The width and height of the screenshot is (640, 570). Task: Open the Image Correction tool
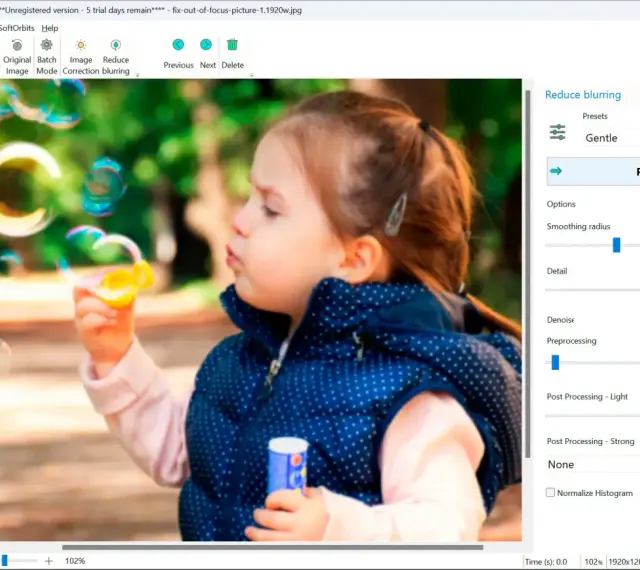81,57
